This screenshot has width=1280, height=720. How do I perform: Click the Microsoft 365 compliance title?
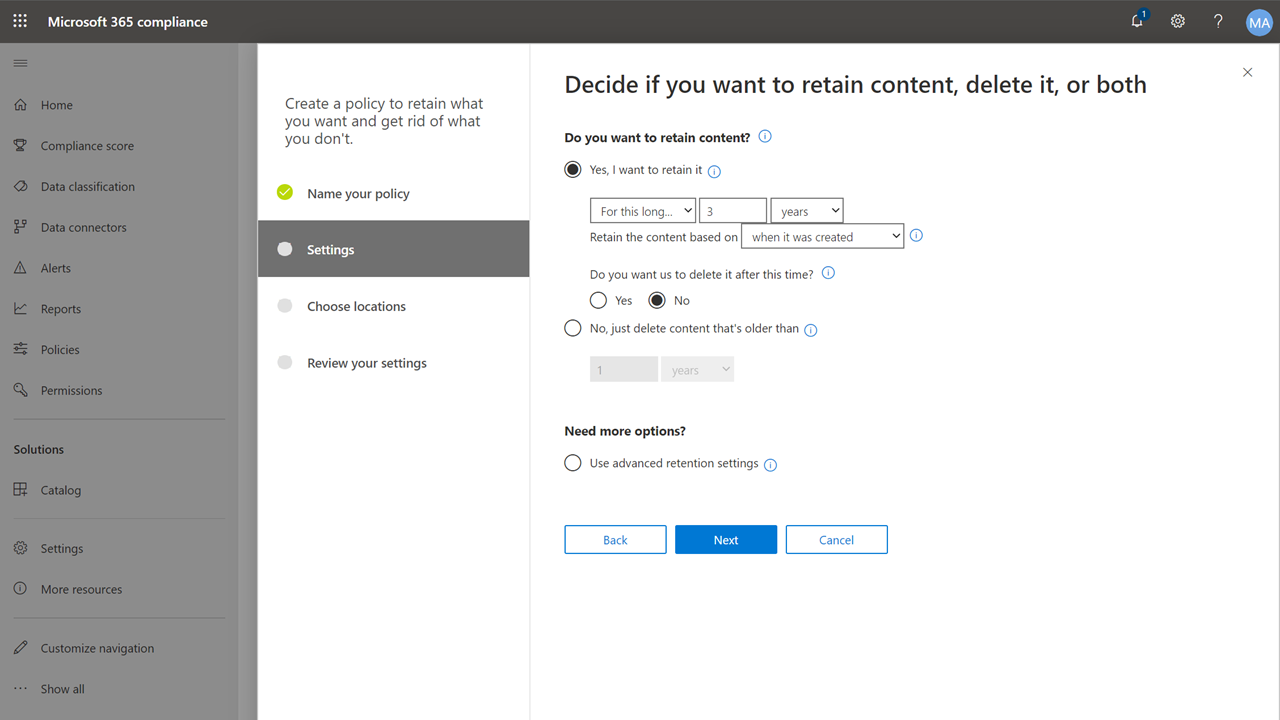coord(128,22)
